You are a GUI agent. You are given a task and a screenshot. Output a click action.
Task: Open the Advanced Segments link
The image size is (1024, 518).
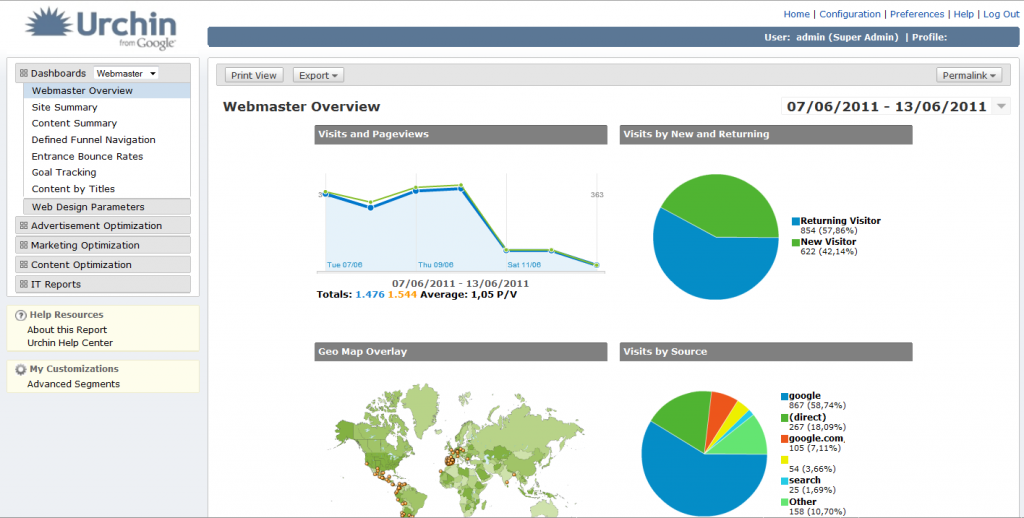(74, 384)
